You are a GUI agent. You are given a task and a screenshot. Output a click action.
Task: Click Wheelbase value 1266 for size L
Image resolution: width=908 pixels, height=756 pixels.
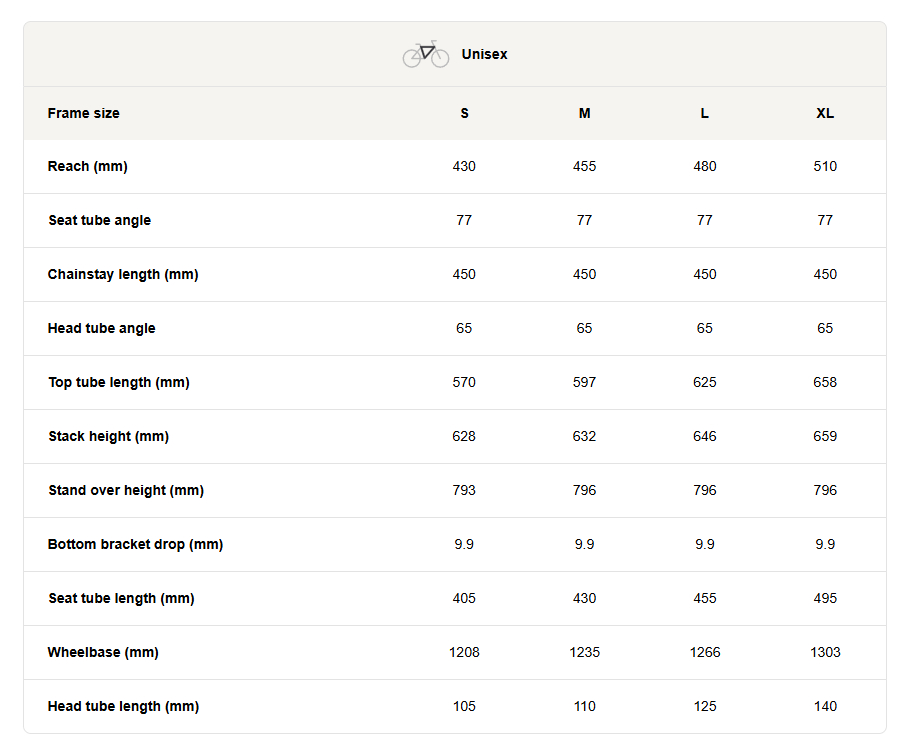(x=705, y=652)
